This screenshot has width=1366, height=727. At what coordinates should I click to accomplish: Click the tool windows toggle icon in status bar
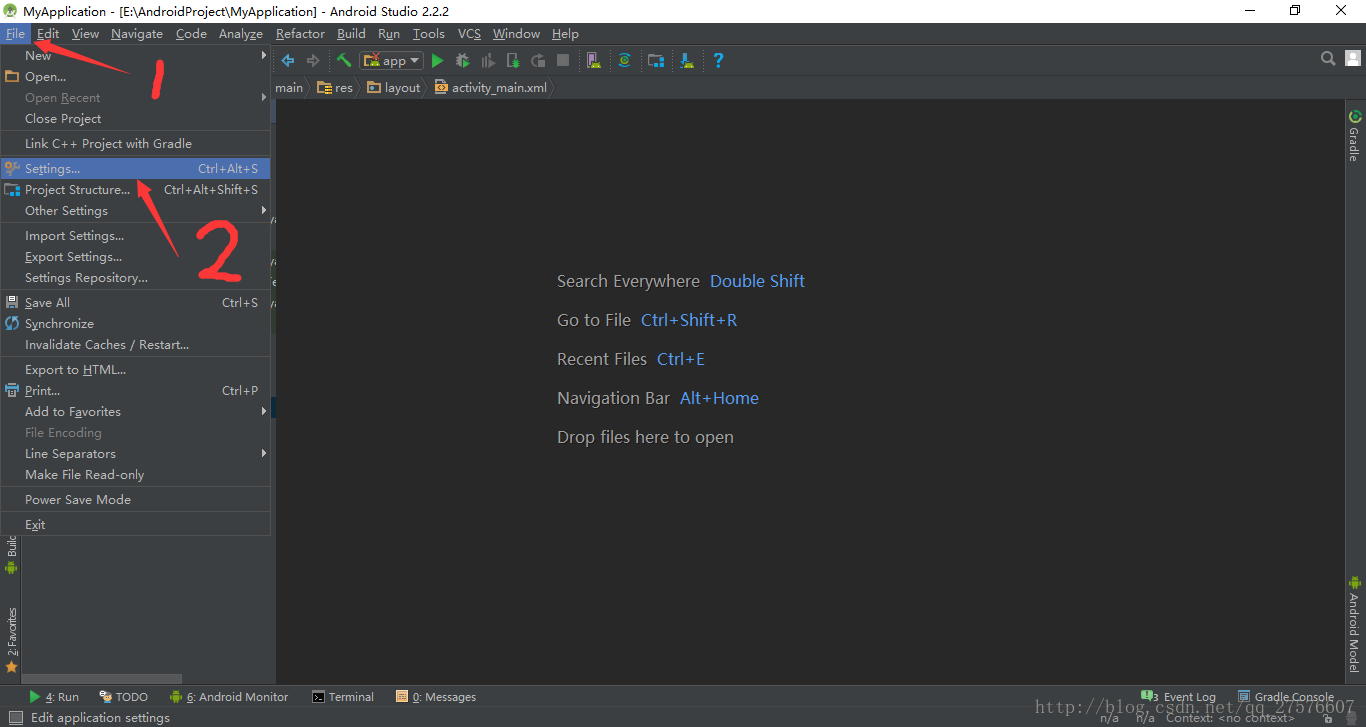tap(15, 717)
